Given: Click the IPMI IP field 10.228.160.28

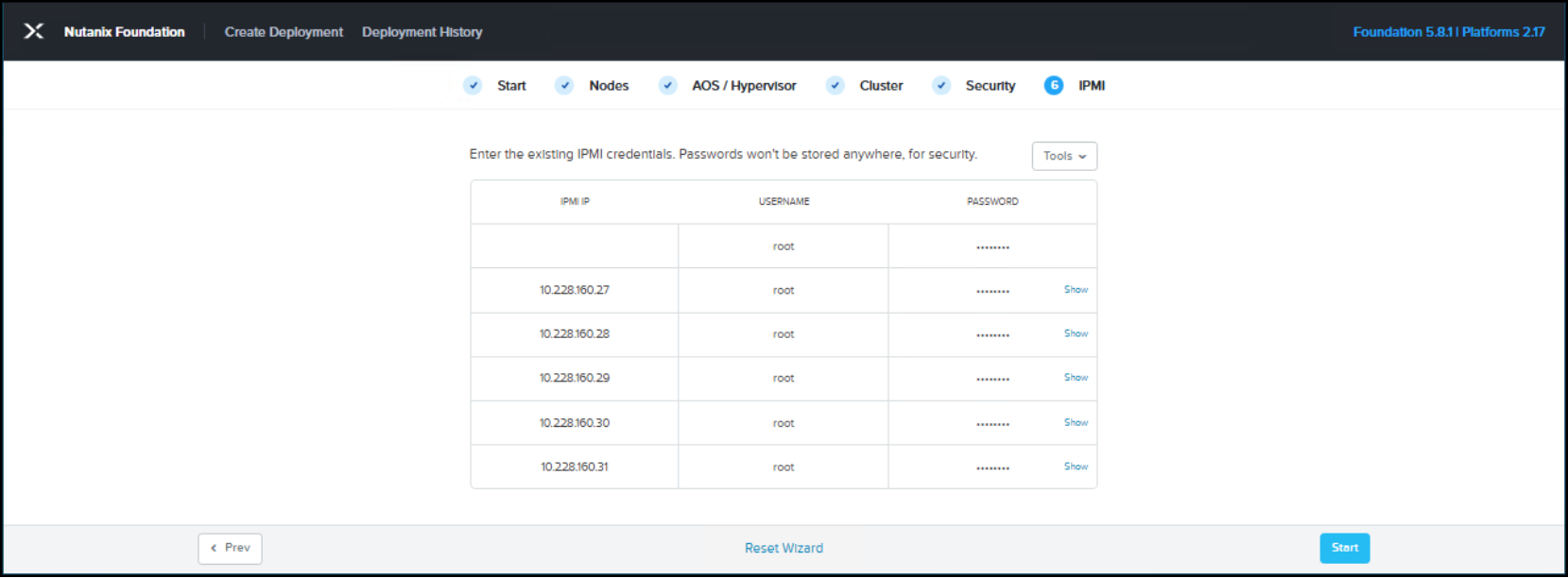Looking at the screenshot, I should coord(575,334).
